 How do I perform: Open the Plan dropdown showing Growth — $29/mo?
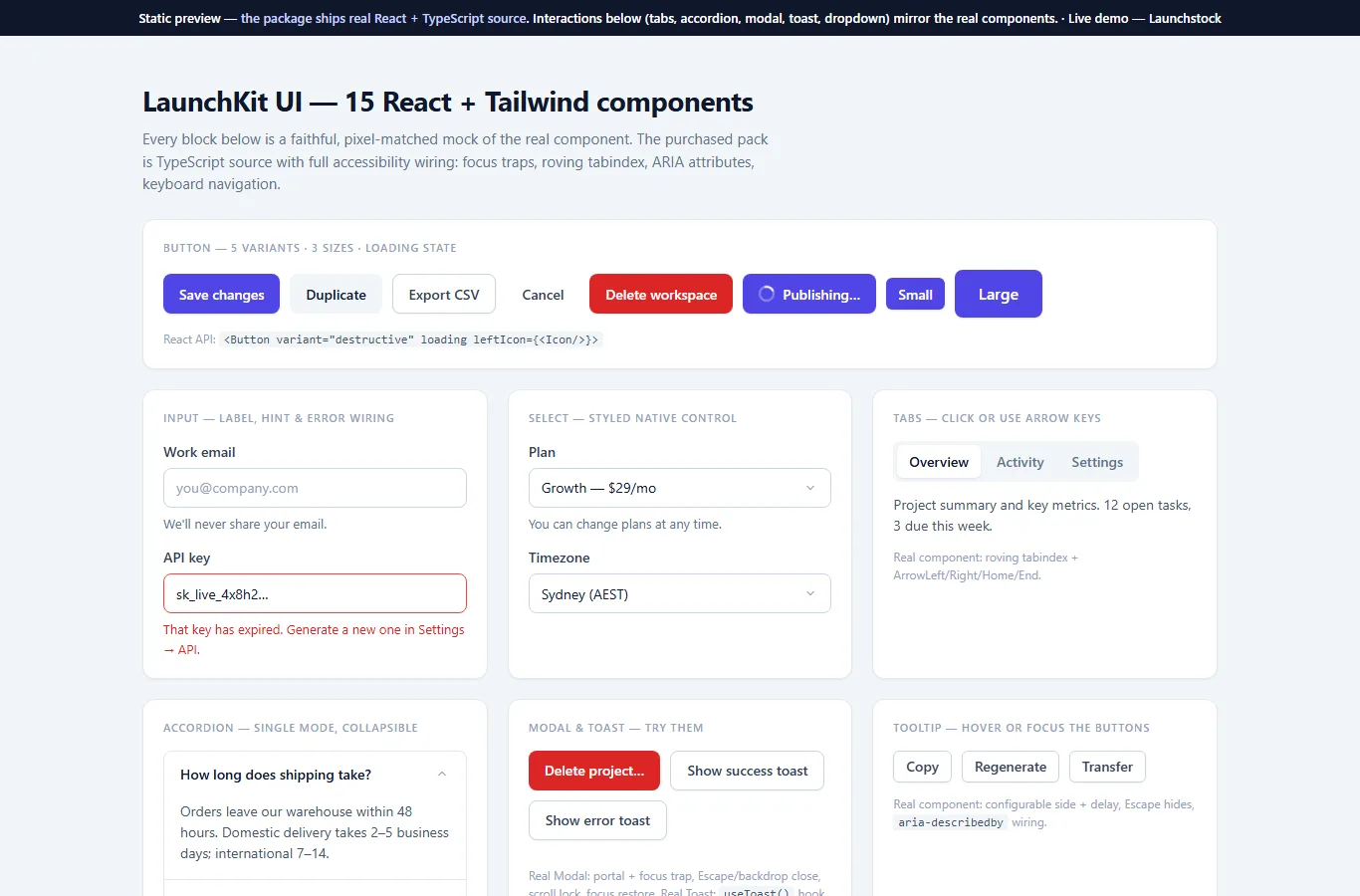[679, 488]
